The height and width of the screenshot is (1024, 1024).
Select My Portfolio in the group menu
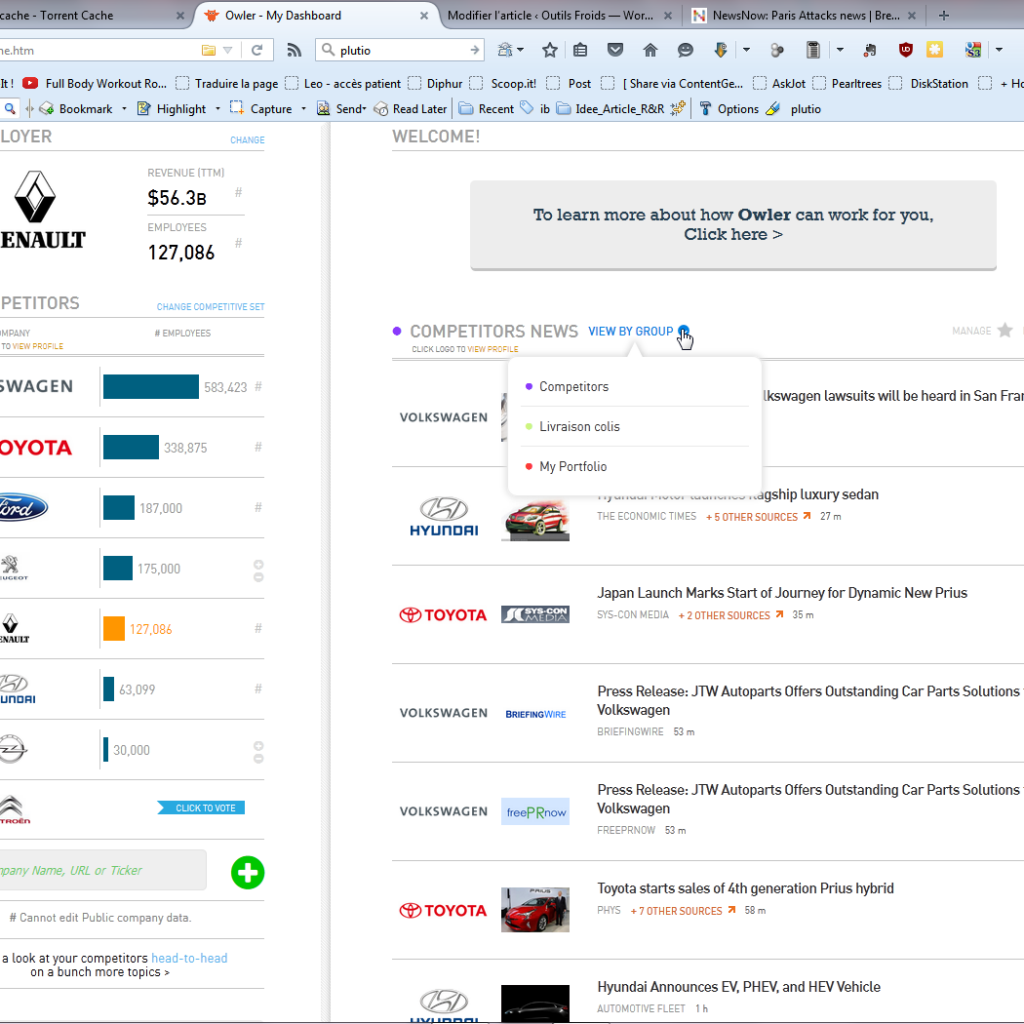(x=634, y=466)
